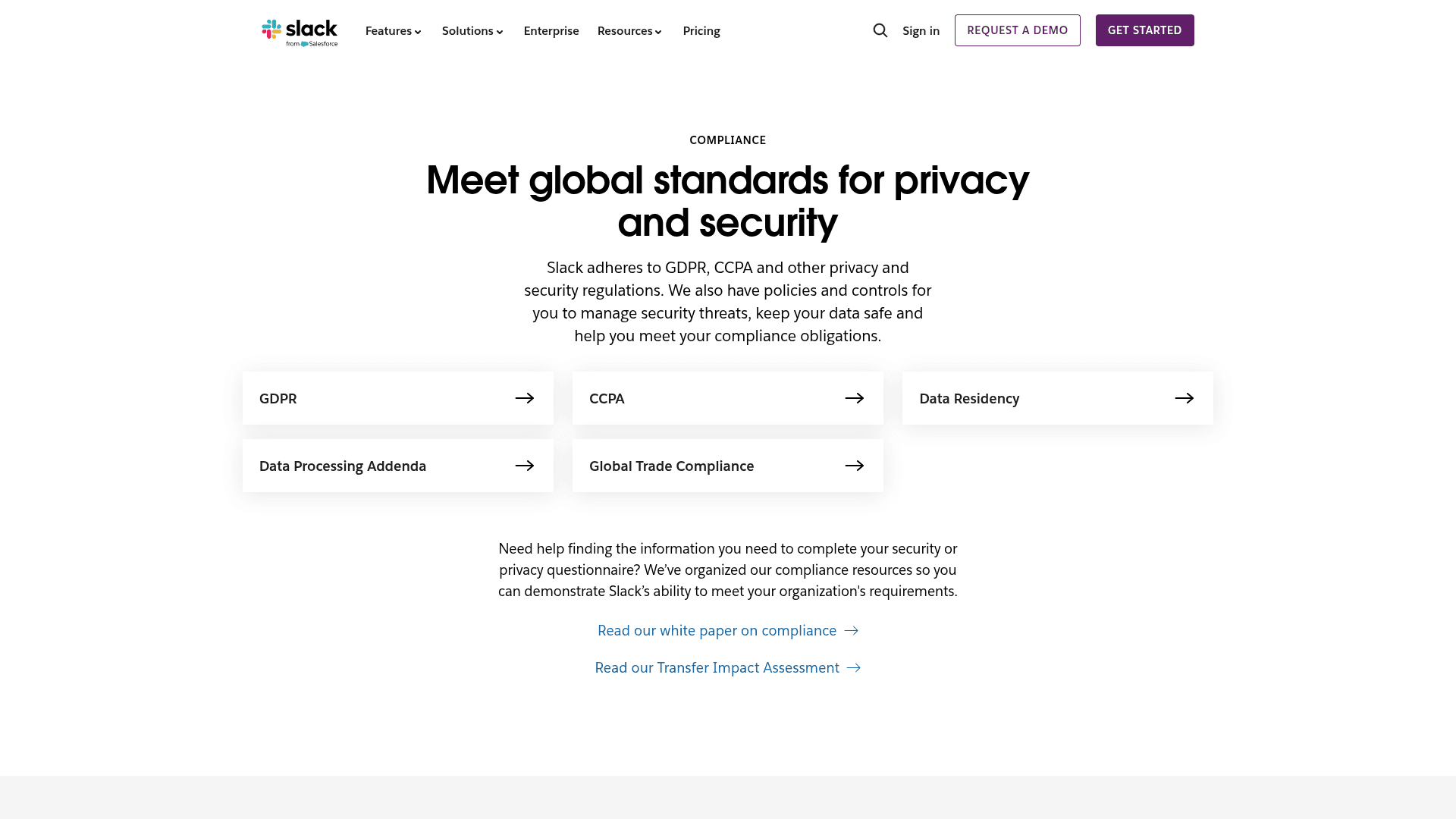
Task: Click the arrow on Global Trade Compliance card
Action: tap(855, 466)
